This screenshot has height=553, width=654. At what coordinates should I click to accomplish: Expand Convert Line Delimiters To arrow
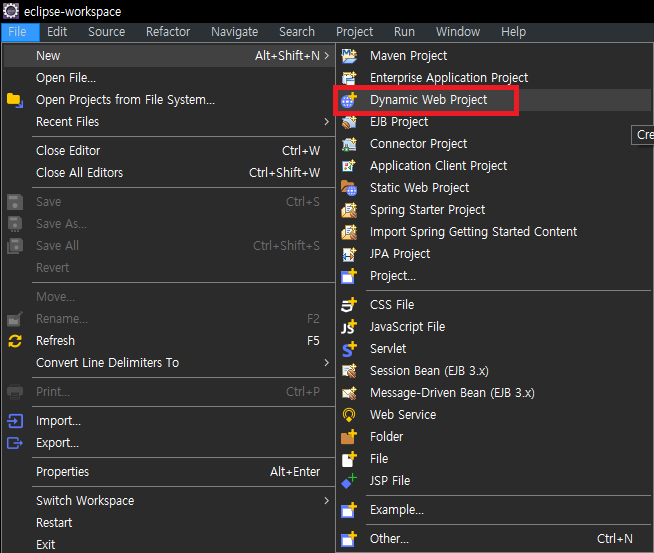(x=327, y=363)
